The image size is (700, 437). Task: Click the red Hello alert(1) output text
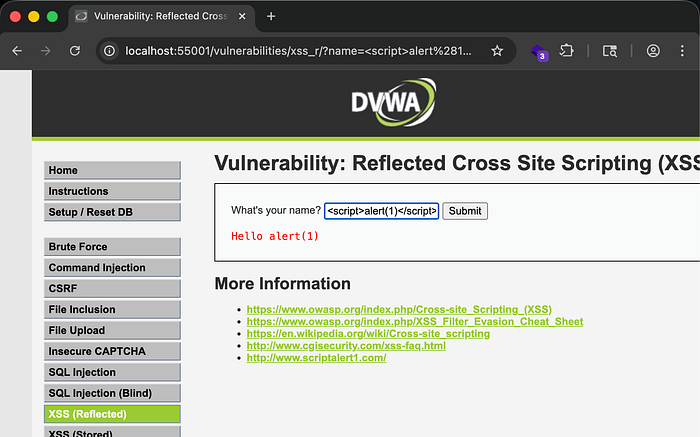[275, 236]
